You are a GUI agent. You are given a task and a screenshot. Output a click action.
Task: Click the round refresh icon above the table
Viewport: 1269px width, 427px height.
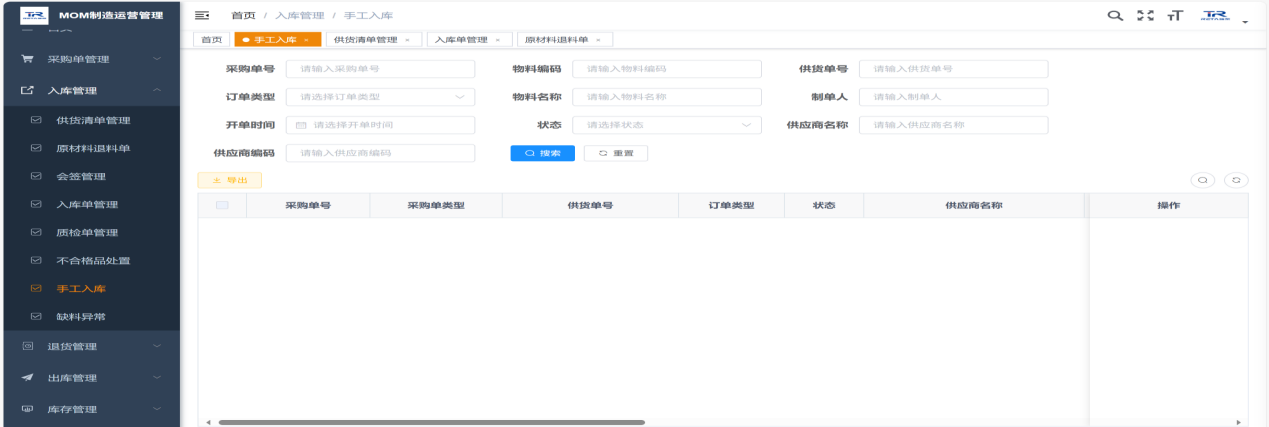[1237, 180]
